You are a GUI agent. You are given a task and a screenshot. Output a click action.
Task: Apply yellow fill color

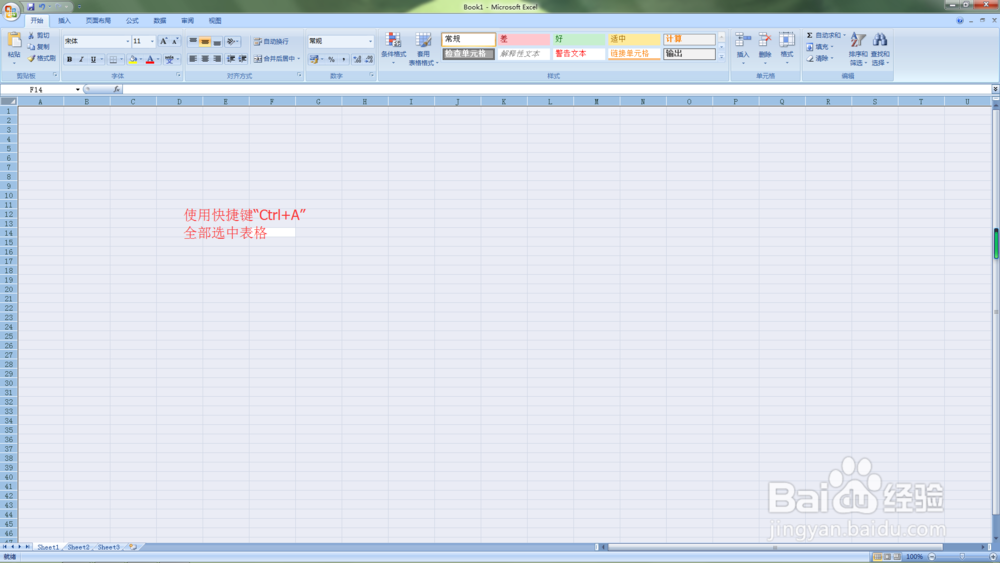point(133,59)
